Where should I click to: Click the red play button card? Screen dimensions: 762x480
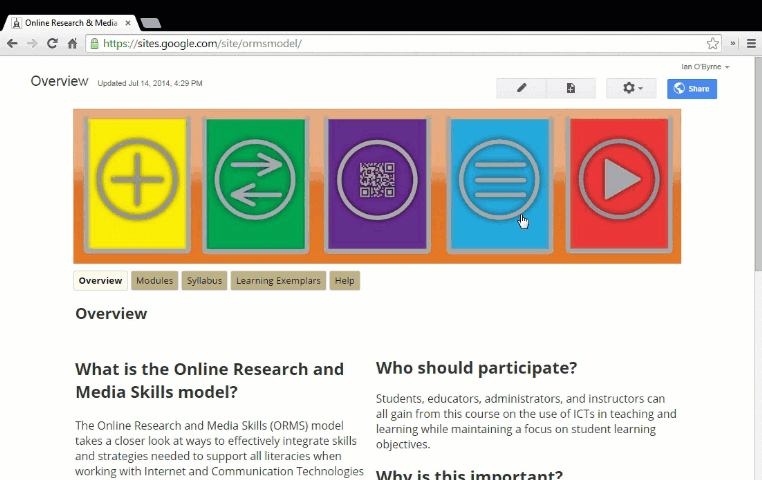[x=619, y=185]
